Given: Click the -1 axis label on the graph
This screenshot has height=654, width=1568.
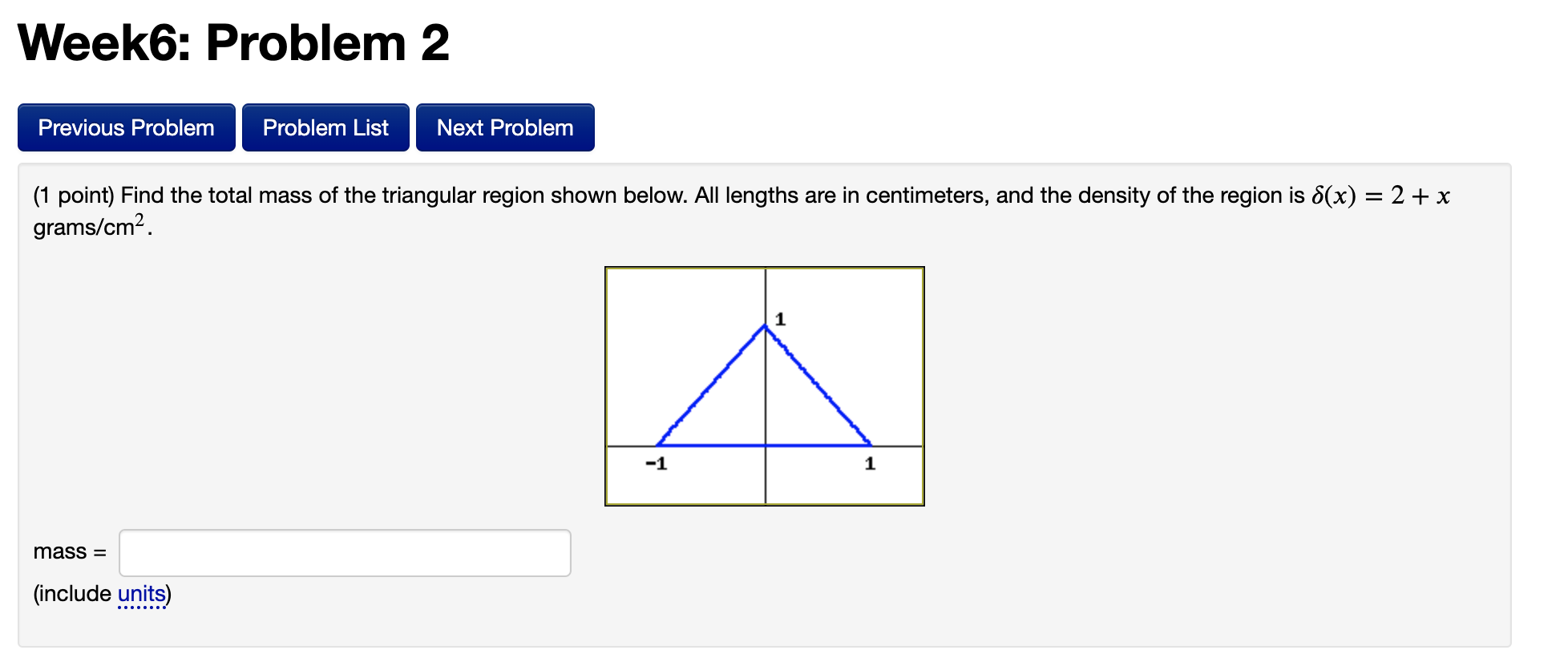Looking at the screenshot, I should pyautogui.click(x=656, y=463).
